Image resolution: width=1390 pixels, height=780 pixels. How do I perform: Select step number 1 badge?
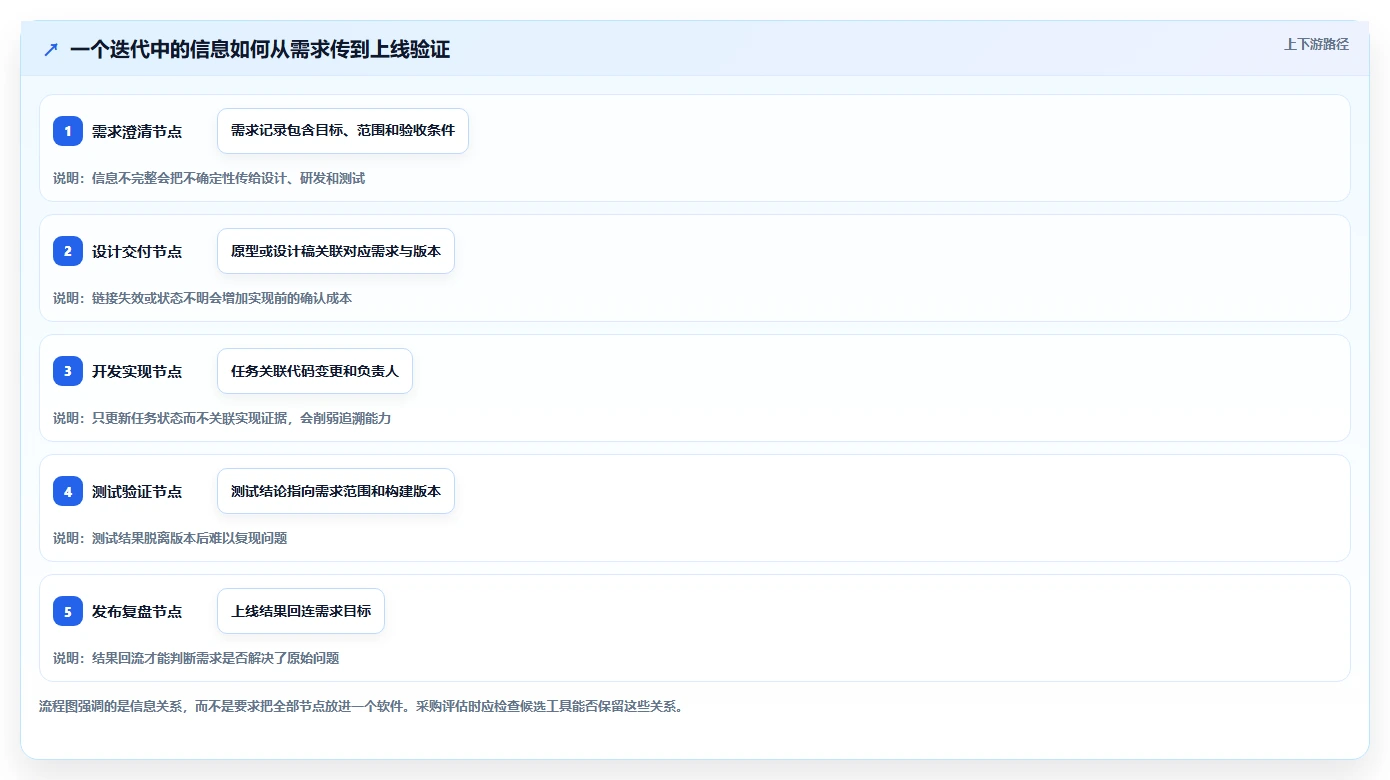point(68,131)
